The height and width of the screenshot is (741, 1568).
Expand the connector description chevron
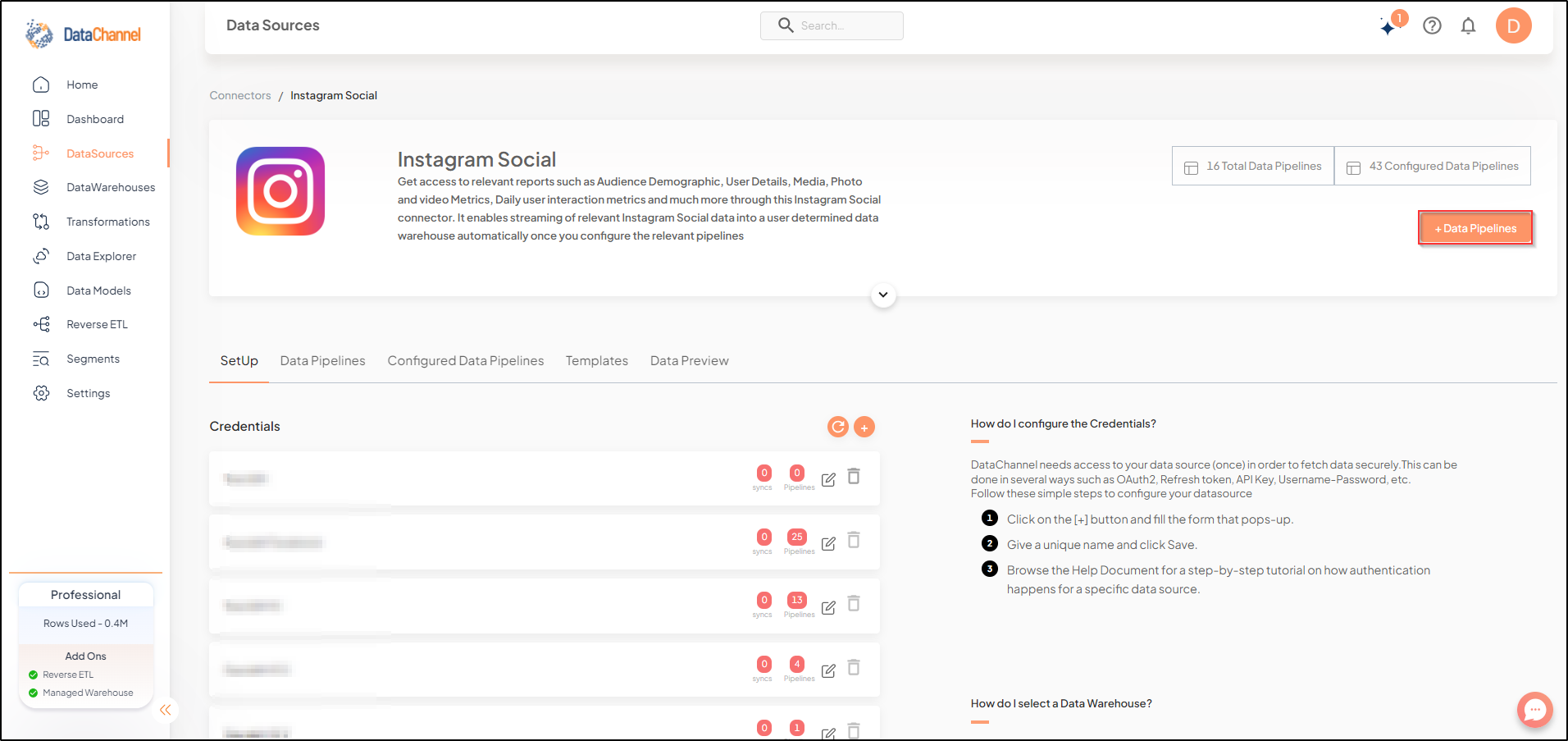pyautogui.click(x=883, y=295)
